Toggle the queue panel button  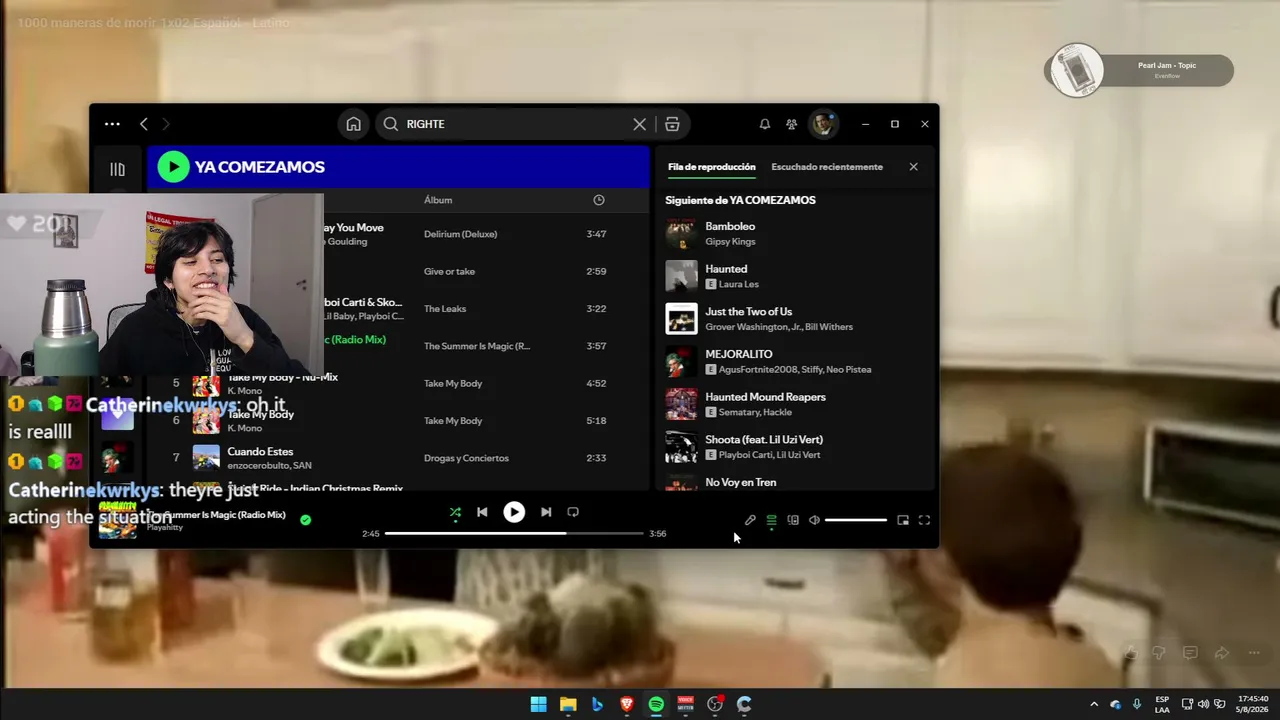click(771, 520)
